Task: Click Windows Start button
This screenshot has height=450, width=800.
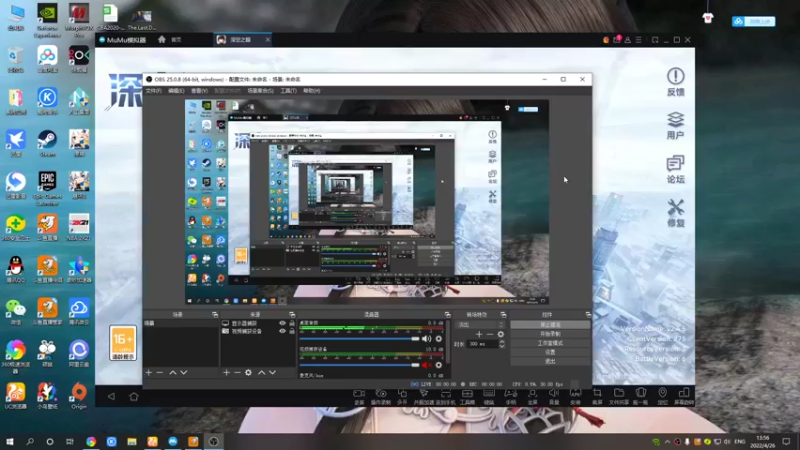Action: coord(10,441)
